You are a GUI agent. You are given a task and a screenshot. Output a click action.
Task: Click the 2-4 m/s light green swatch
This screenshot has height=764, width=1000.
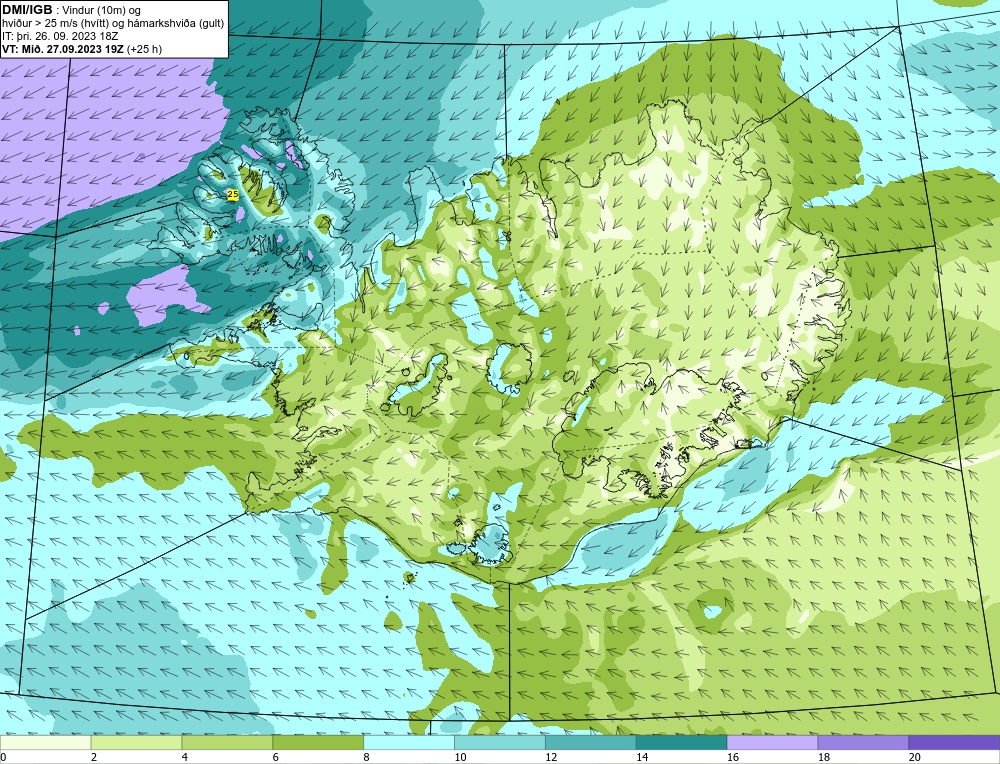coord(136,742)
